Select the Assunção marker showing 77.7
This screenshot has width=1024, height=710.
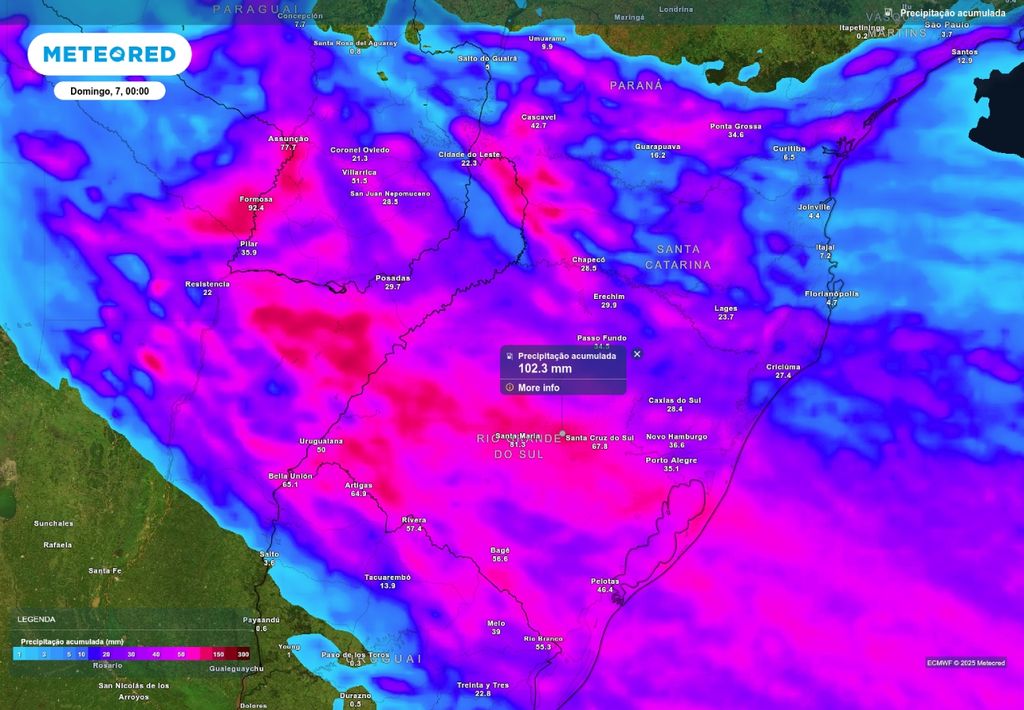point(288,141)
